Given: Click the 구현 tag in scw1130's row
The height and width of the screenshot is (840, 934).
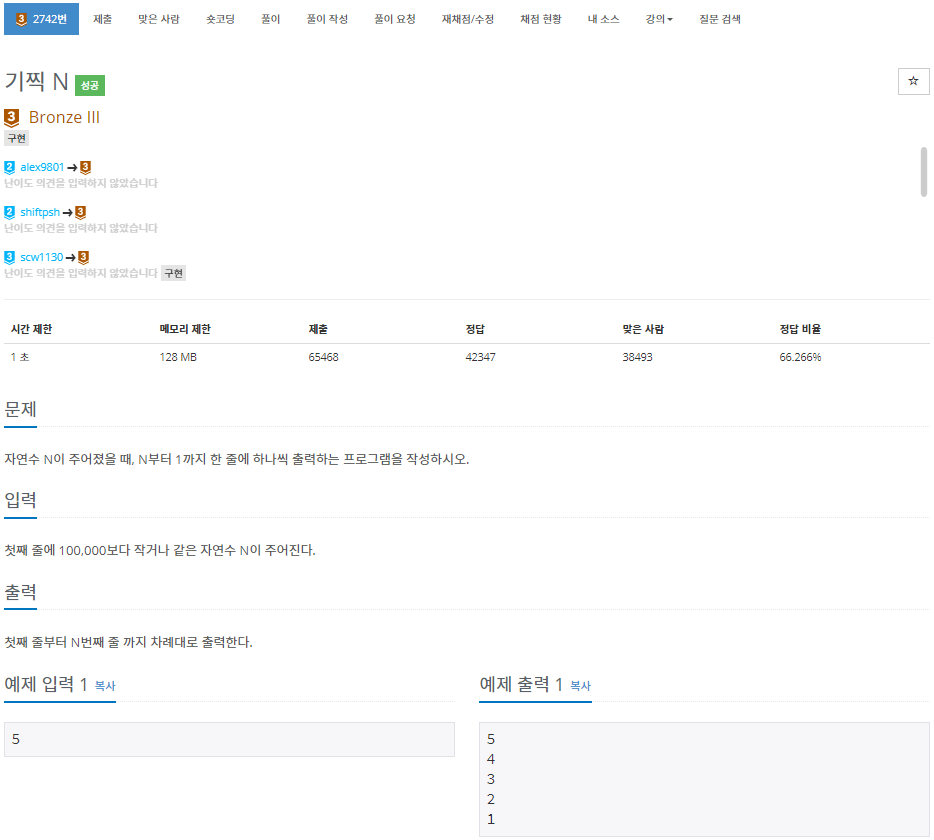Looking at the screenshot, I should click(x=173, y=273).
